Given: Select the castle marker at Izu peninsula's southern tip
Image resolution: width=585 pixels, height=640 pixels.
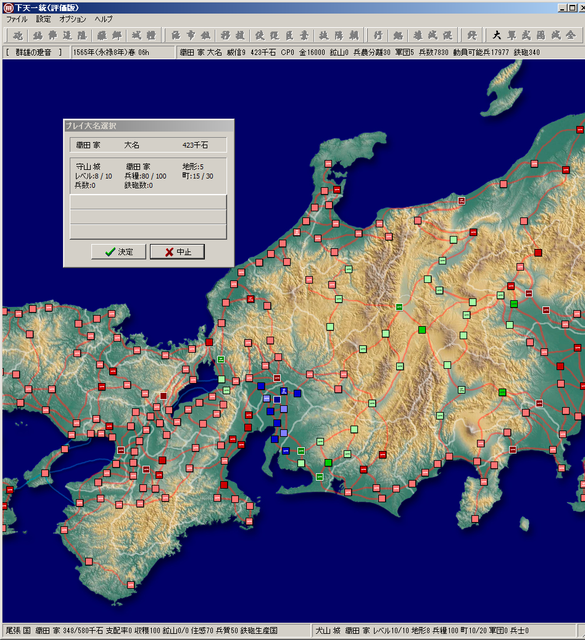Looking at the screenshot, I should [x=475, y=519].
